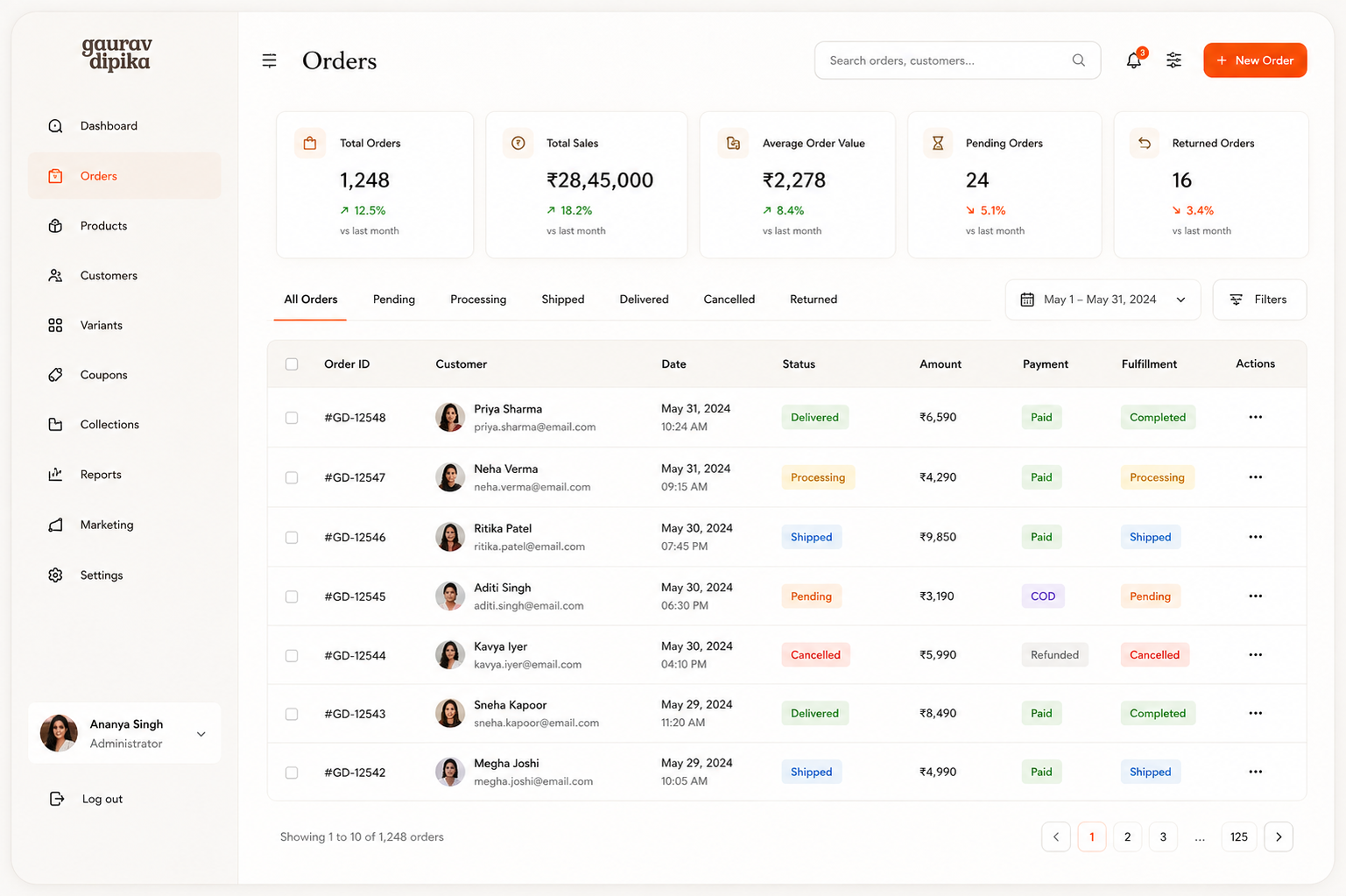Go to next page with right arrow
Screen dimensions: 1346x896
pos(1279,836)
